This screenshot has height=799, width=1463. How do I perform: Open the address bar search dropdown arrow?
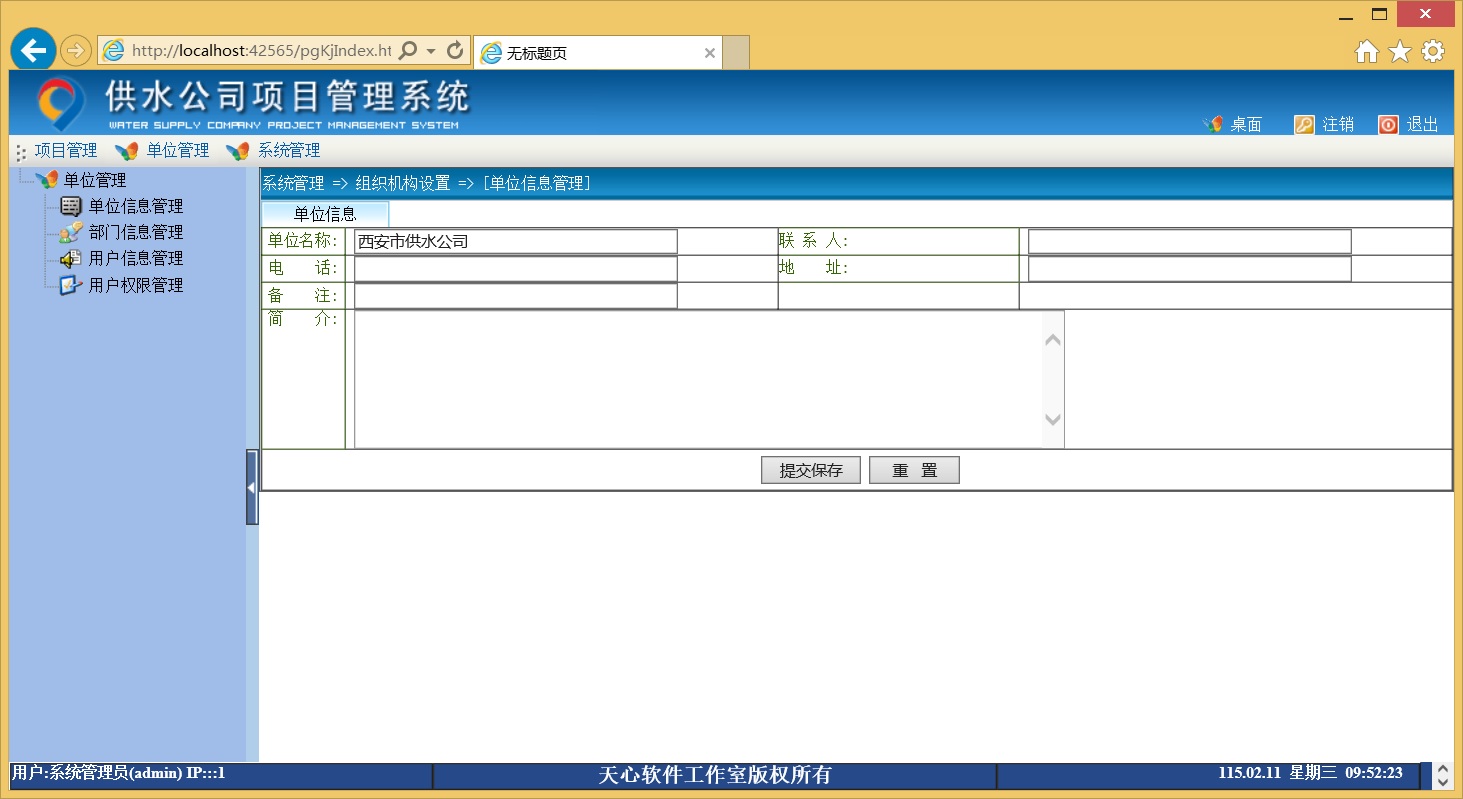(x=431, y=51)
